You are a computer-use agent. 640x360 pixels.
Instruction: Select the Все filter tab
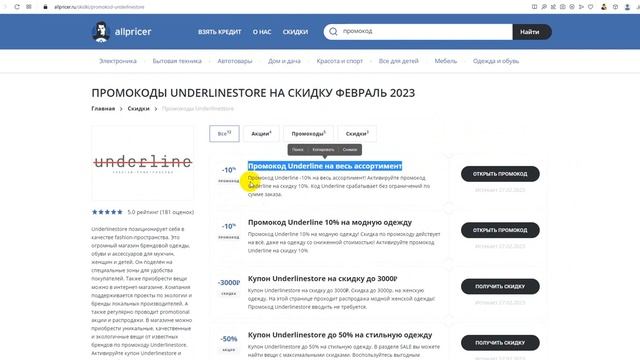pyautogui.click(x=224, y=133)
